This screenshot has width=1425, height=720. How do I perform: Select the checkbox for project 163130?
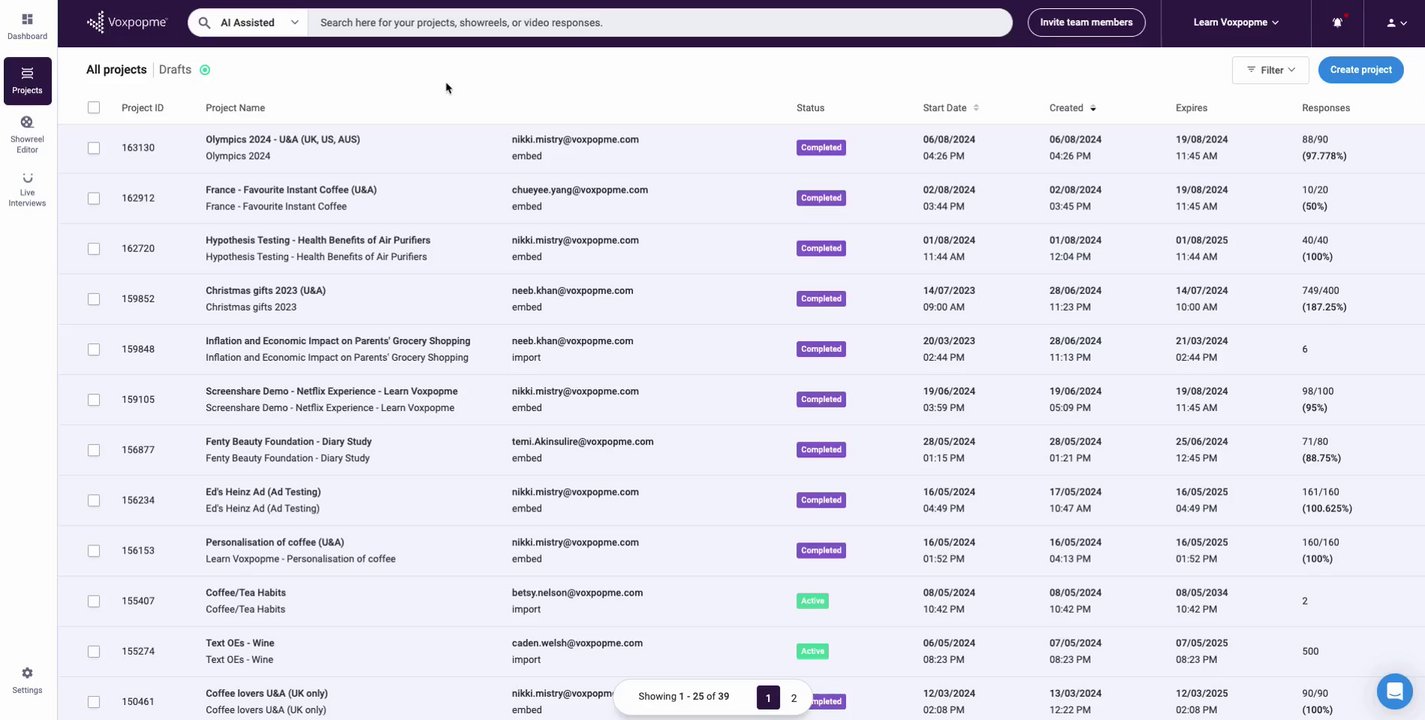[x=94, y=148]
